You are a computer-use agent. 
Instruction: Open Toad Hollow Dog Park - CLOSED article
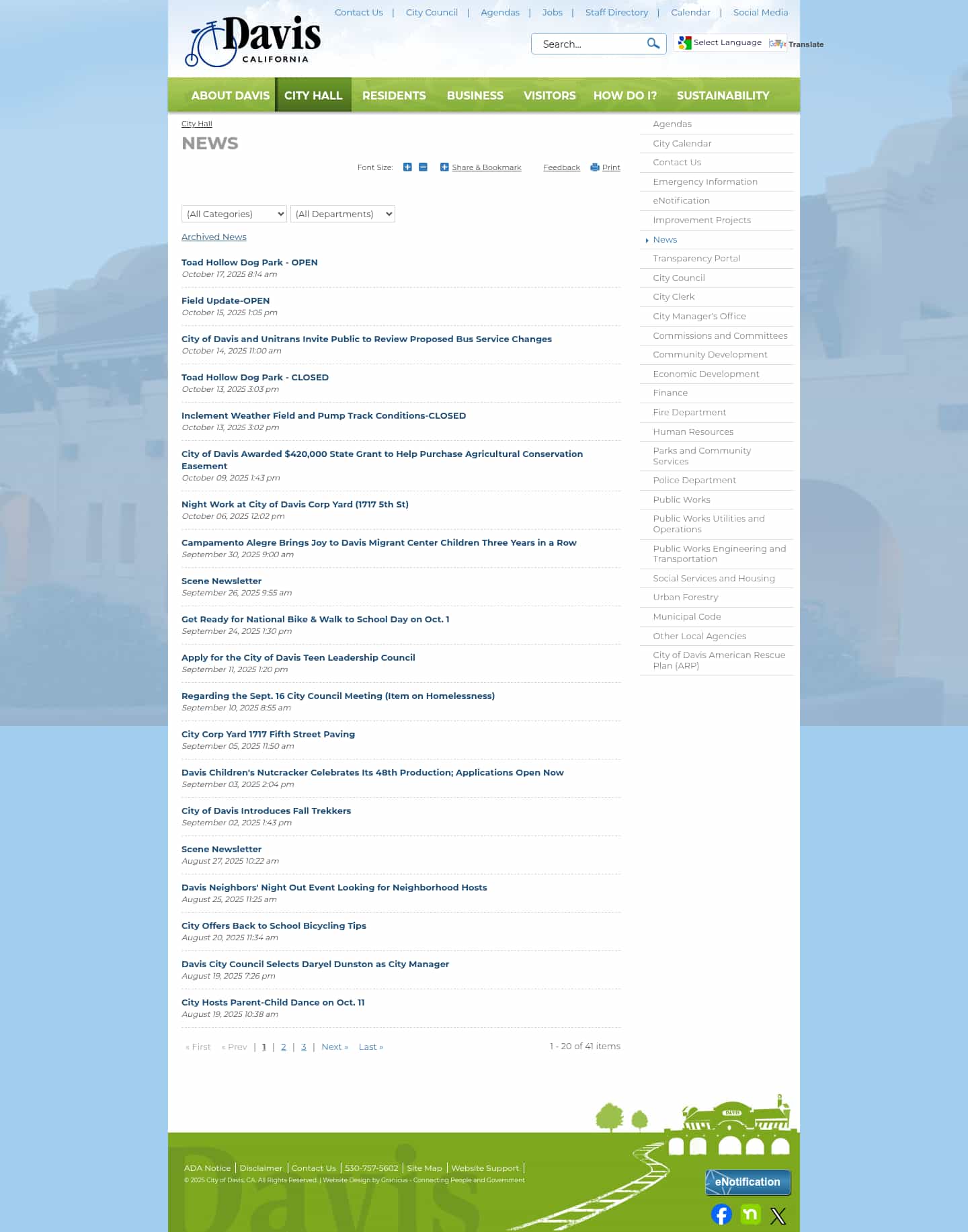[255, 378]
